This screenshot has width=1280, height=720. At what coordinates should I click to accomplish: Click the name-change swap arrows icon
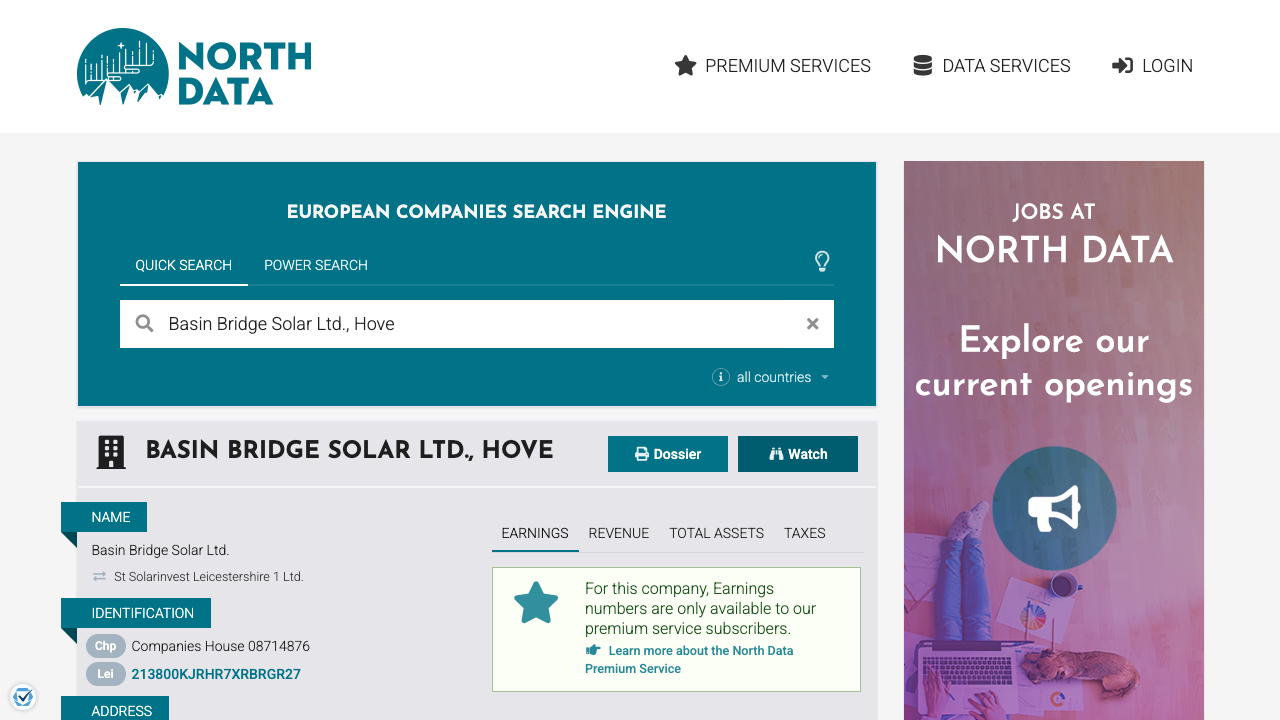click(98, 576)
